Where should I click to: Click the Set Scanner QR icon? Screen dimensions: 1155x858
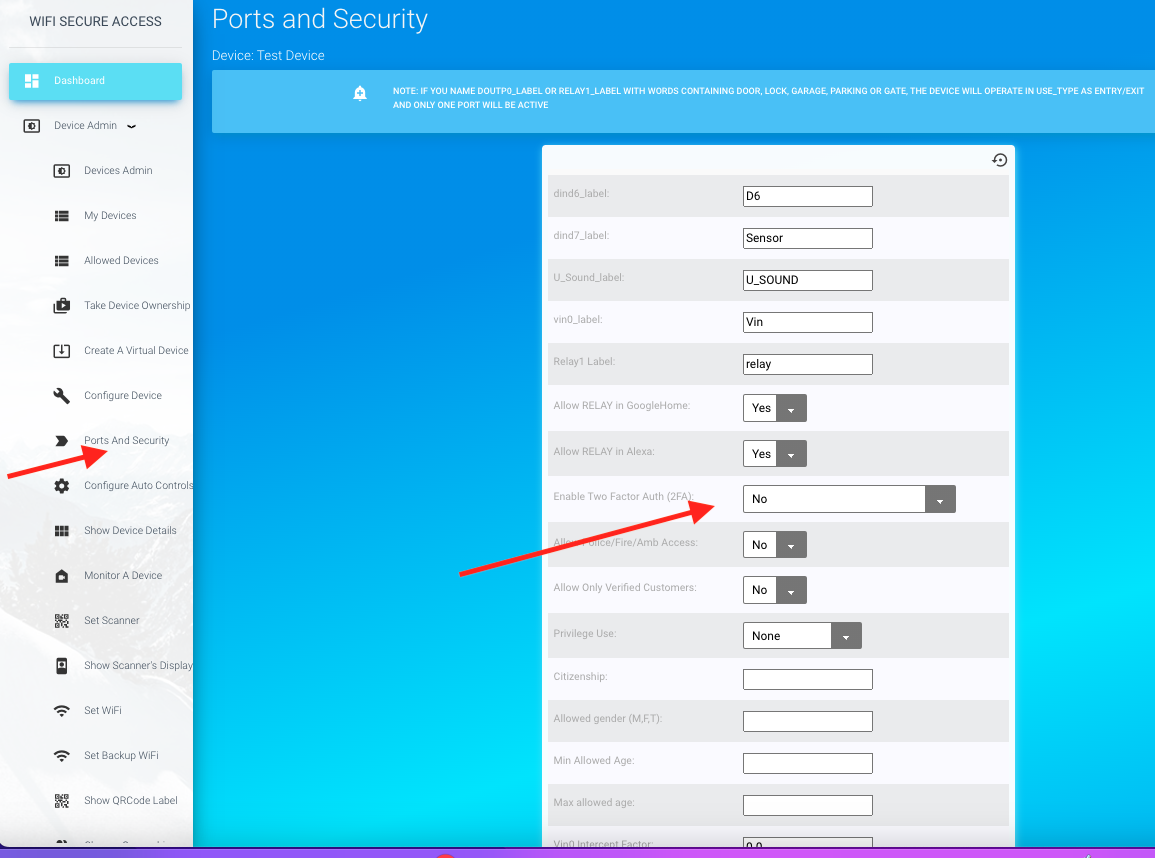(x=62, y=621)
